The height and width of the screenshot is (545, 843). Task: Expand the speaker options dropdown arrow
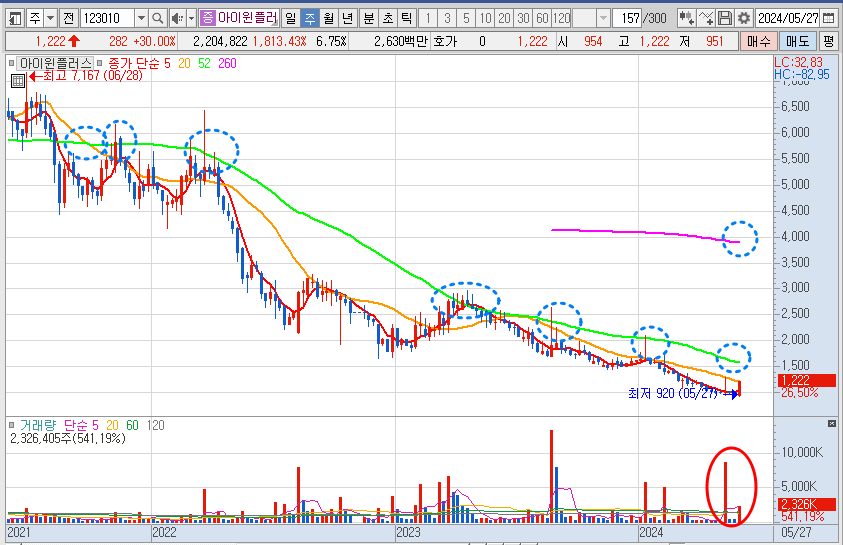(x=191, y=19)
